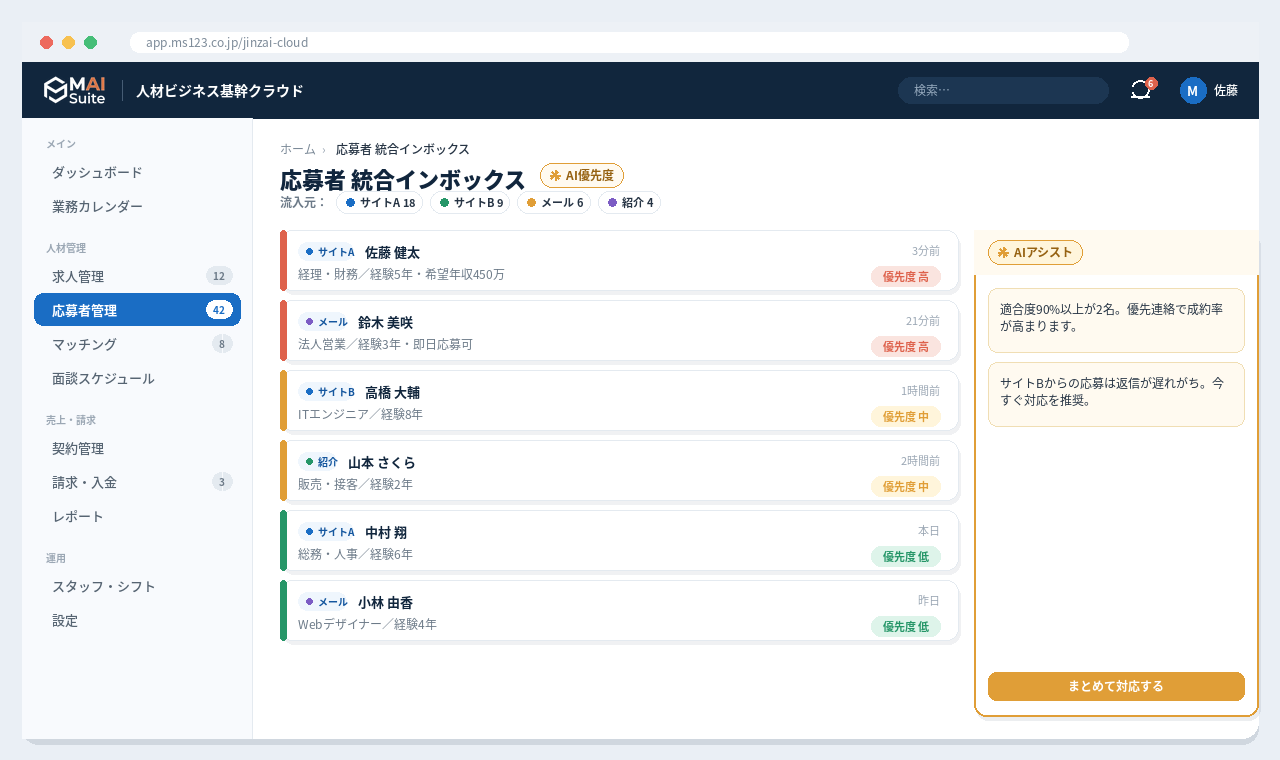Go to 求人管理 in the sidebar
Viewport: 1280px width, 760px height.
[137, 276]
